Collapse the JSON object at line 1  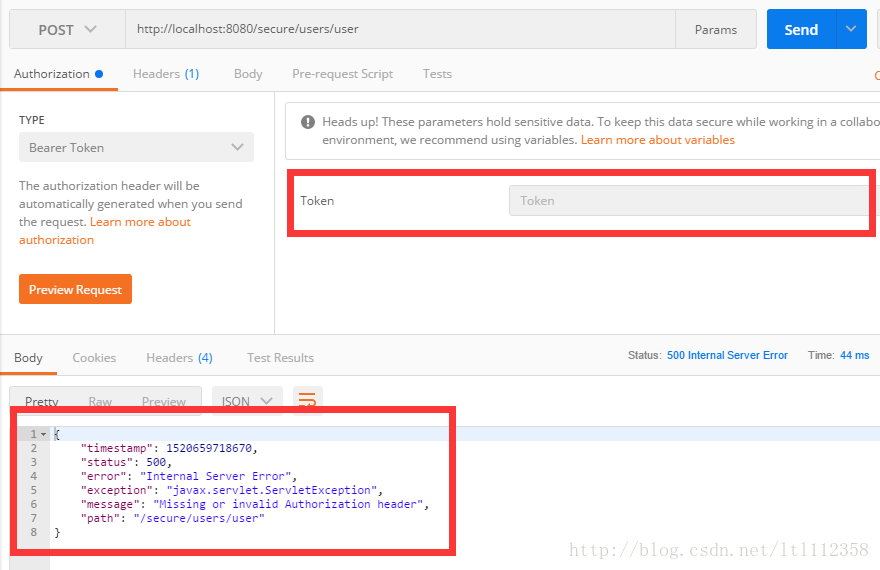pos(43,434)
